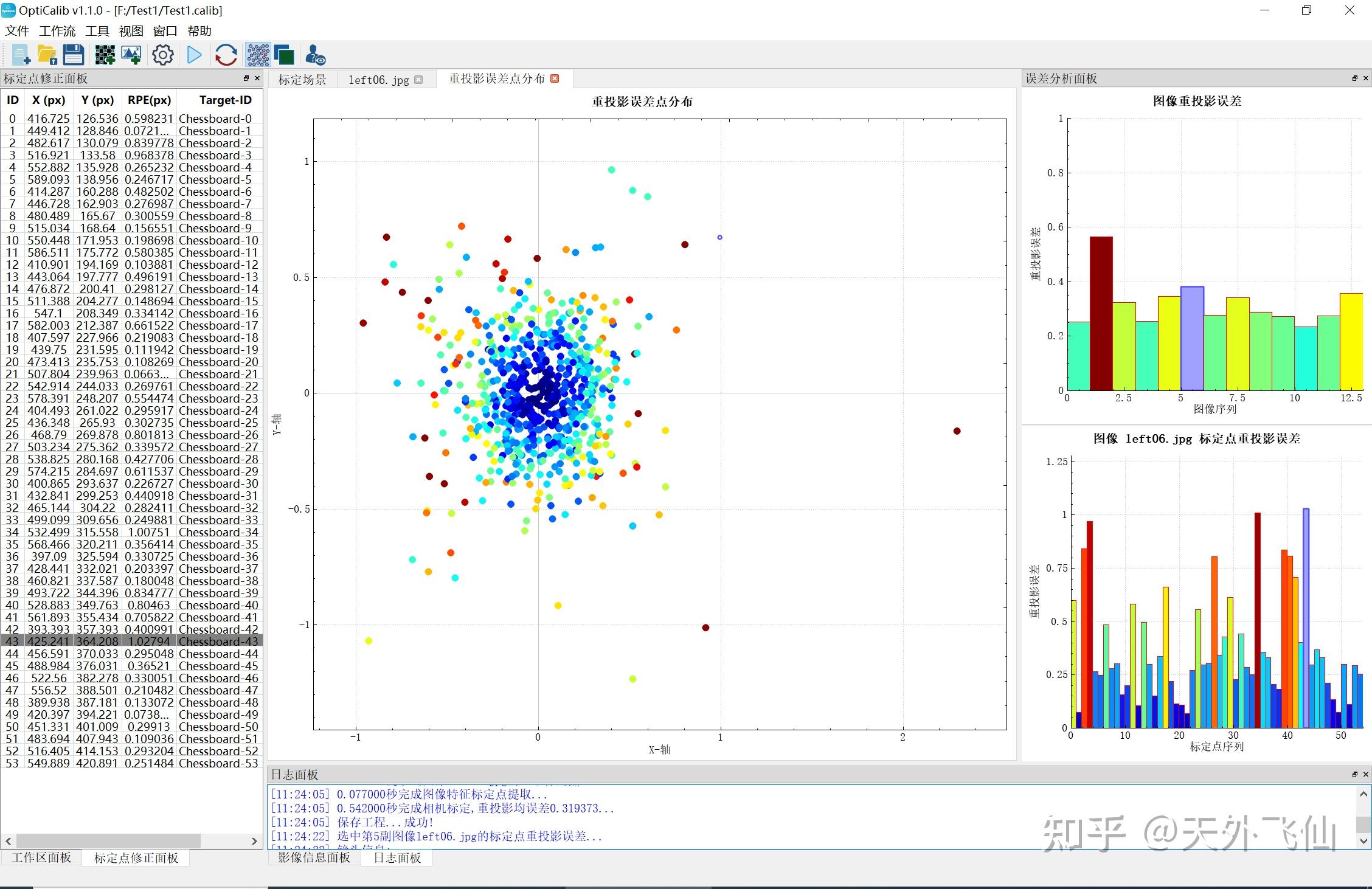This screenshot has width=1372, height=889.
Task: Open project via folder icon
Action: (47, 55)
